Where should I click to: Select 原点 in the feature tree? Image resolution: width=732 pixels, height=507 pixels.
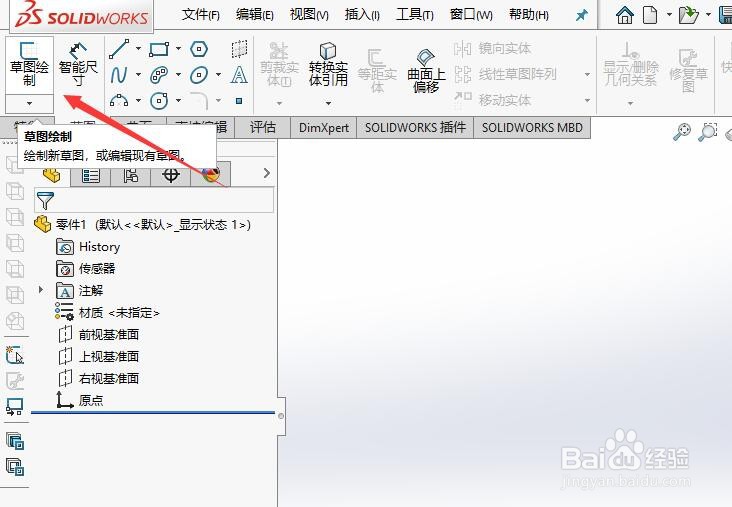pos(91,400)
